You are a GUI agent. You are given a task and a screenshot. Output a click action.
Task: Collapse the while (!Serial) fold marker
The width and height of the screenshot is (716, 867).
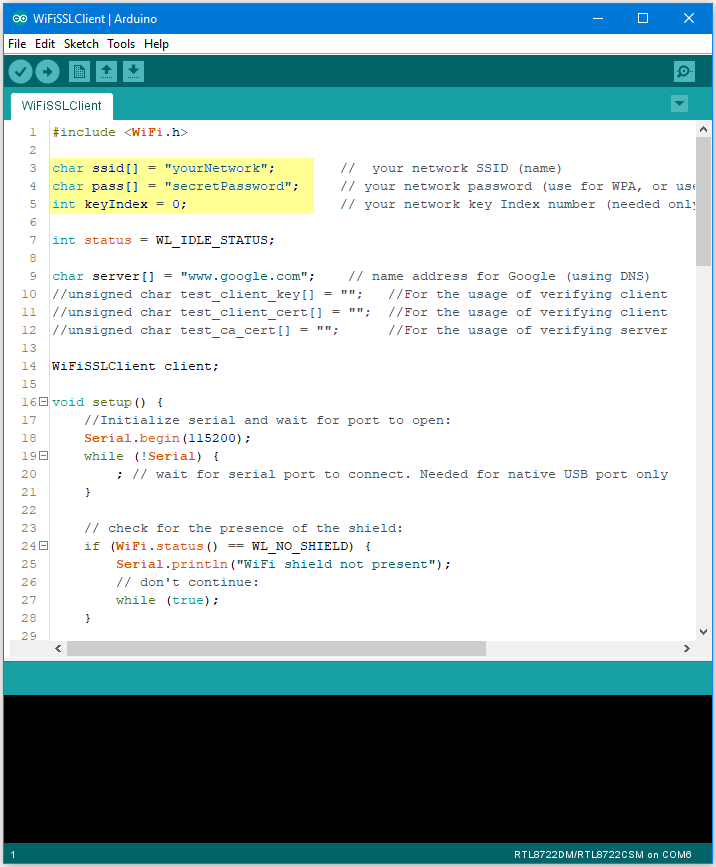pyautogui.click(x=44, y=456)
